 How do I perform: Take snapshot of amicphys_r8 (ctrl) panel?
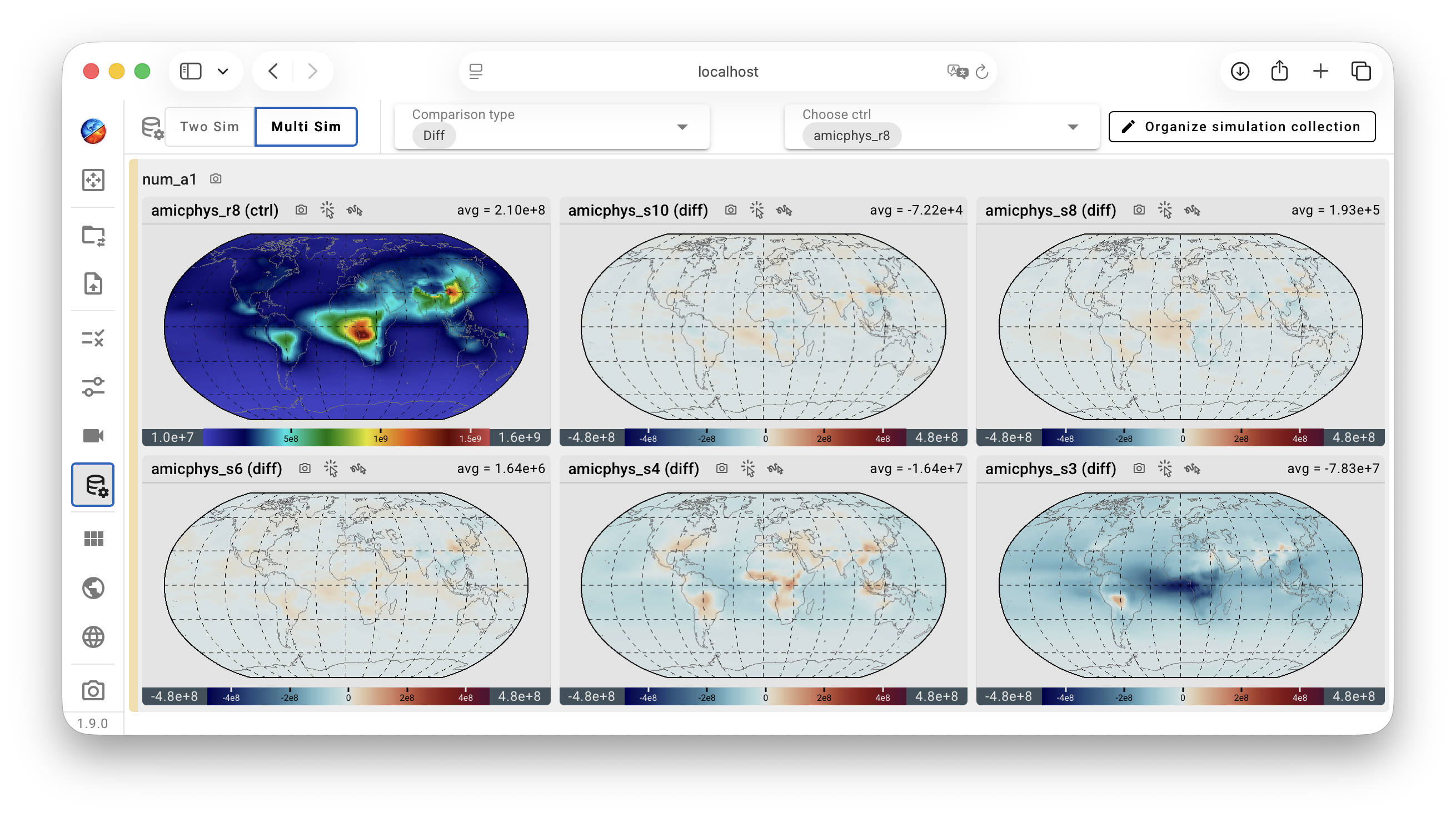pyautogui.click(x=301, y=210)
